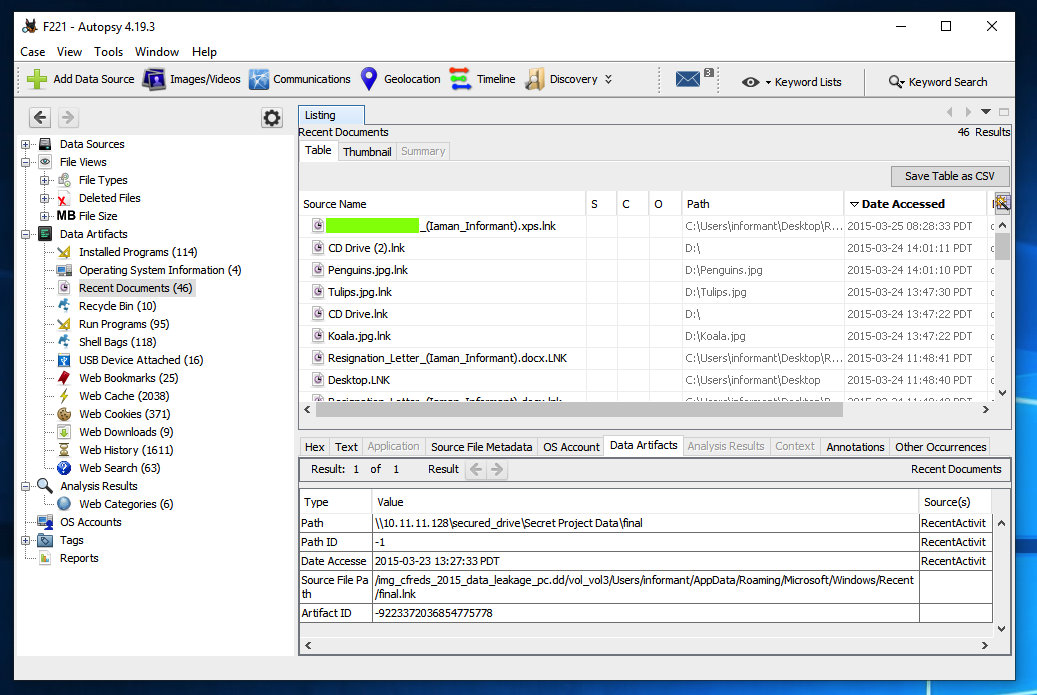The image size is (1037, 695).
Task: Switch to the Thumbnail tab
Action: pos(367,152)
